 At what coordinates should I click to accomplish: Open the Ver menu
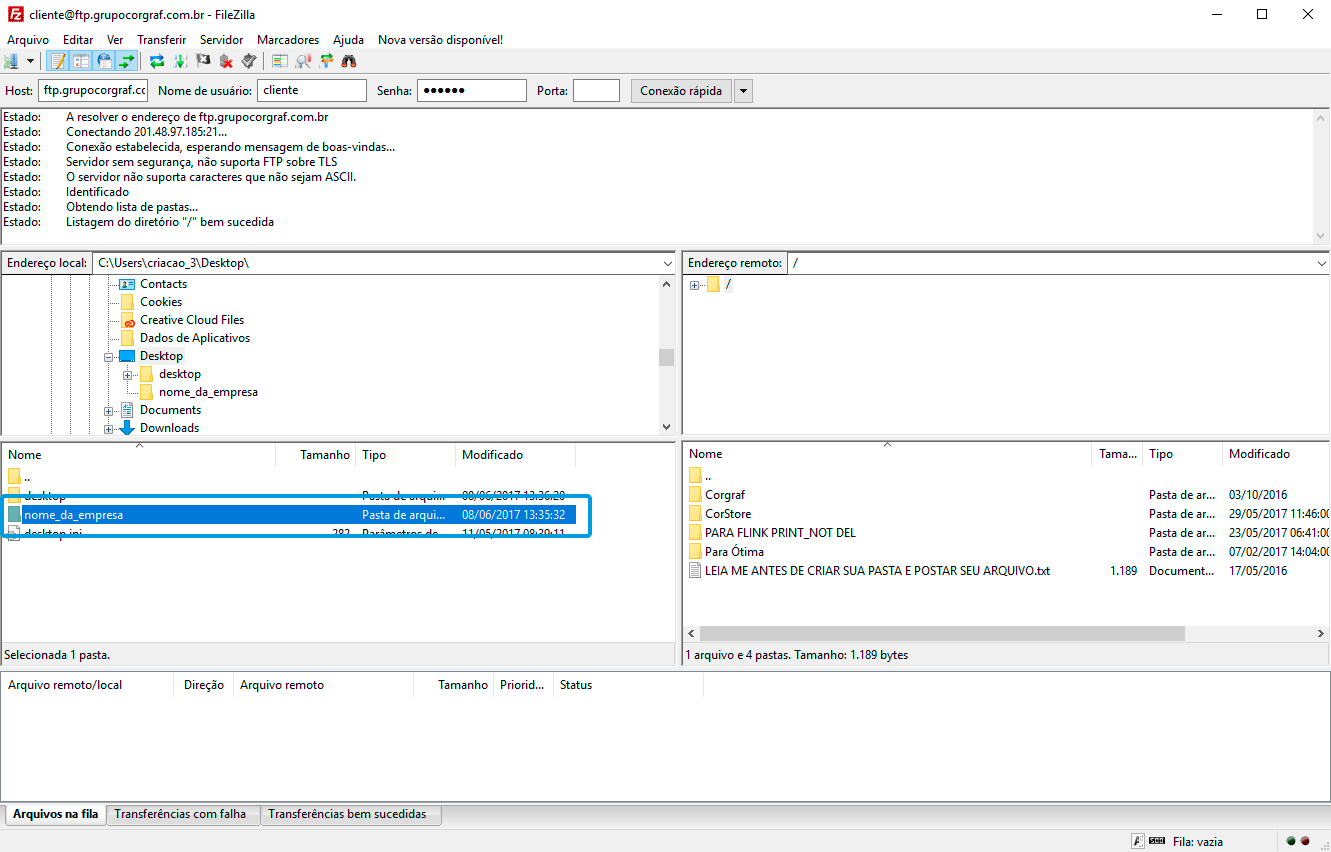[116, 40]
